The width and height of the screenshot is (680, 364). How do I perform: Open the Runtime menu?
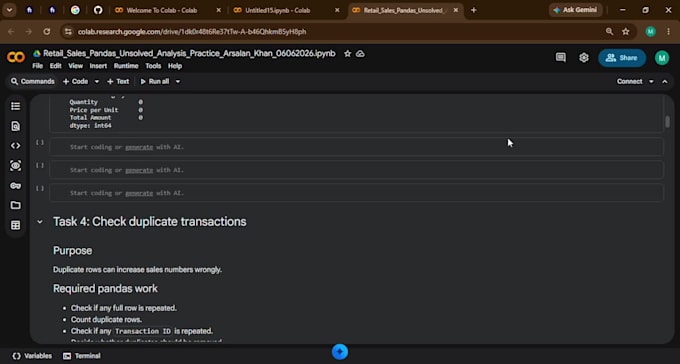[x=126, y=66]
